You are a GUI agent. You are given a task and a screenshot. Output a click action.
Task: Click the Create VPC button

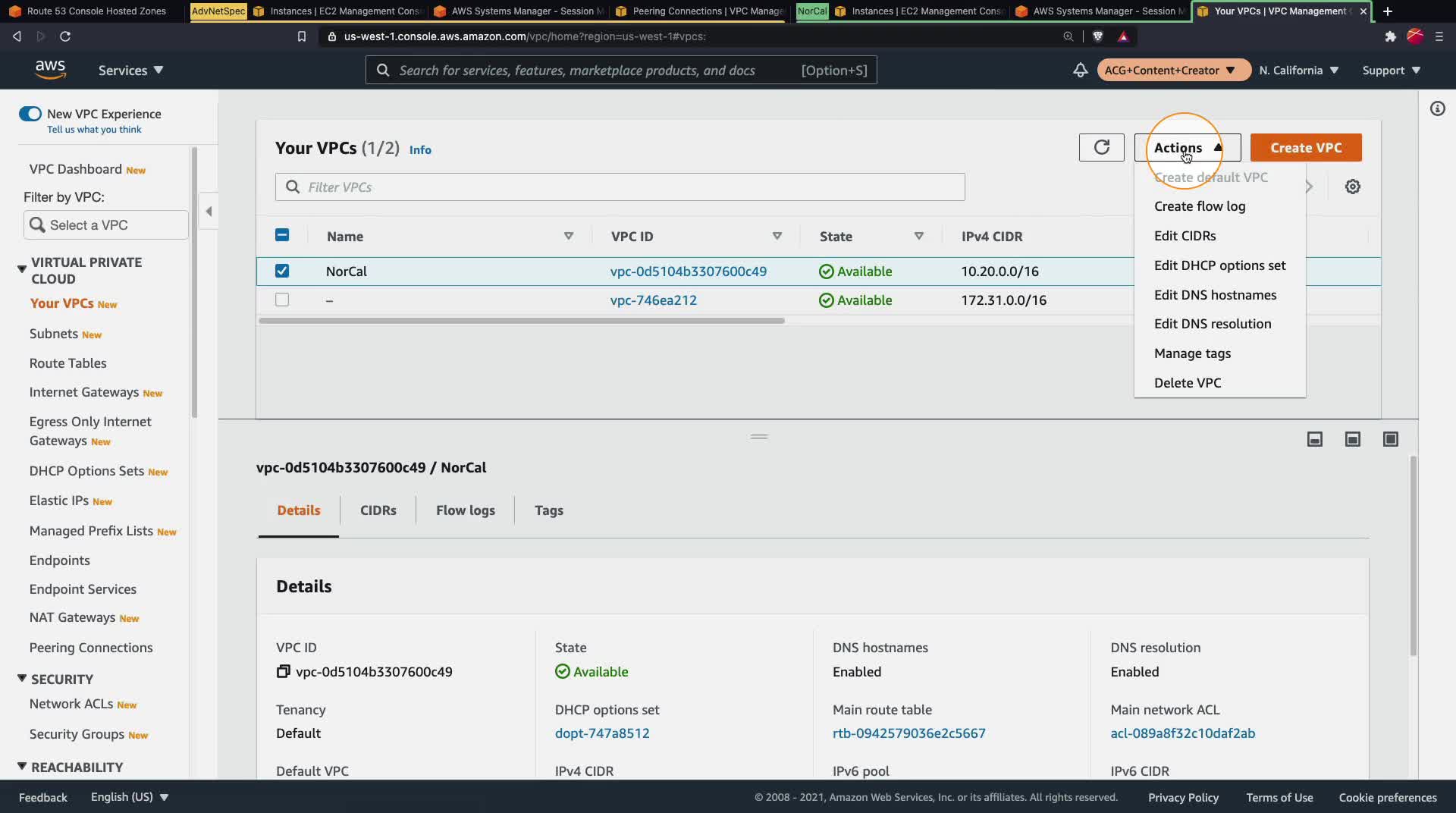[1306, 148]
